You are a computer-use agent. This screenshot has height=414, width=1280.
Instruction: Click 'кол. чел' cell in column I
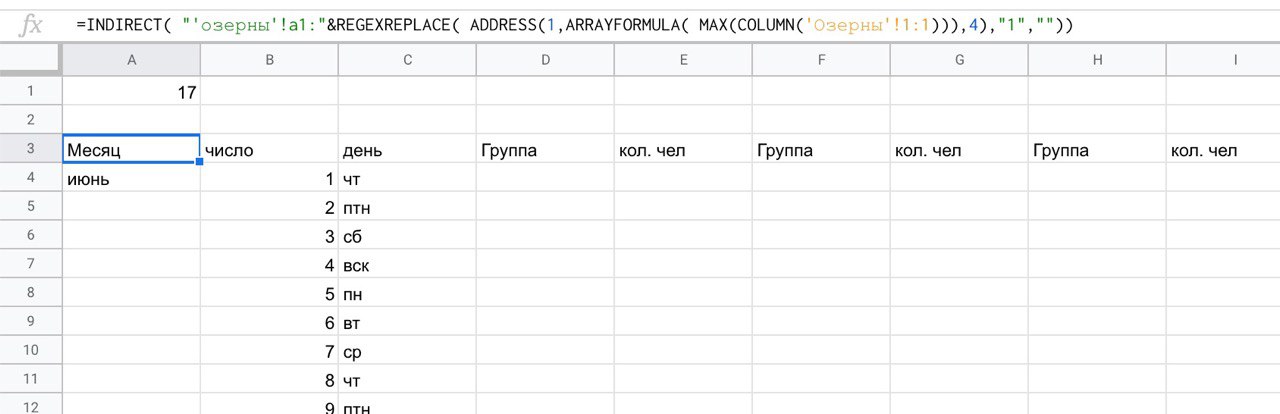[x=1223, y=149]
